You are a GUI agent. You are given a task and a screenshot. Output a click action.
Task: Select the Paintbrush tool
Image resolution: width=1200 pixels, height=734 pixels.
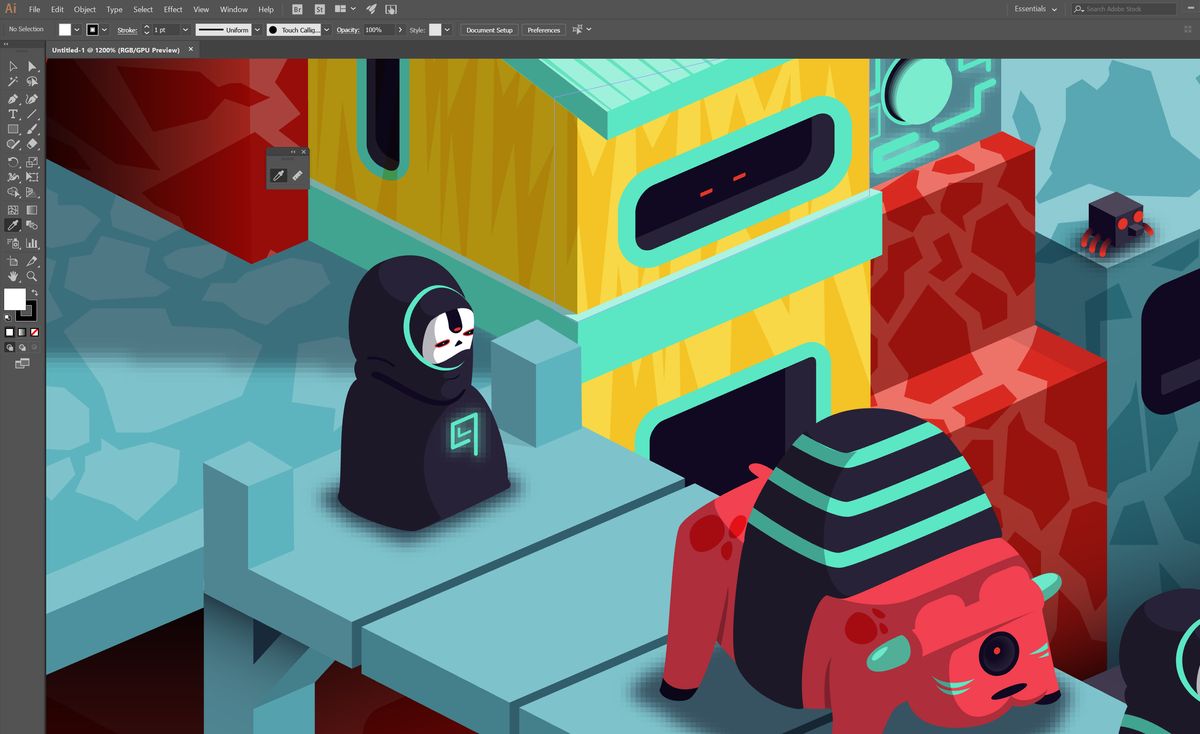click(30, 129)
